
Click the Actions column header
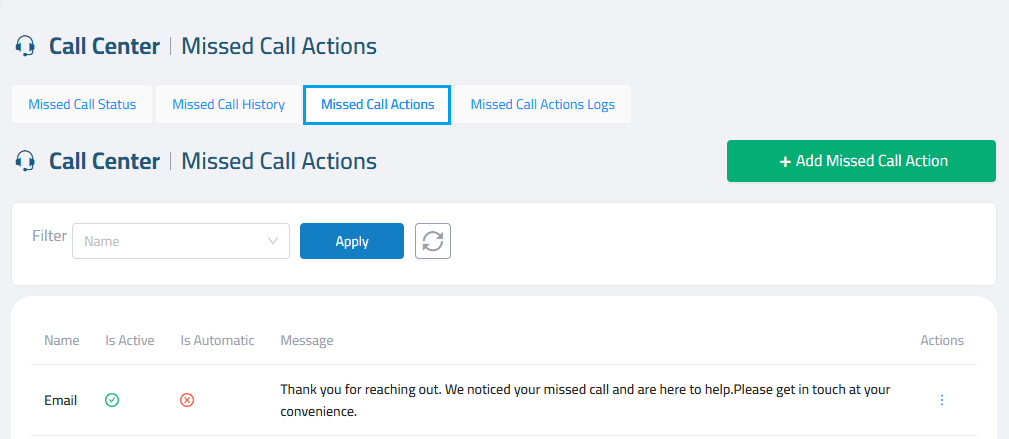pos(941,341)
